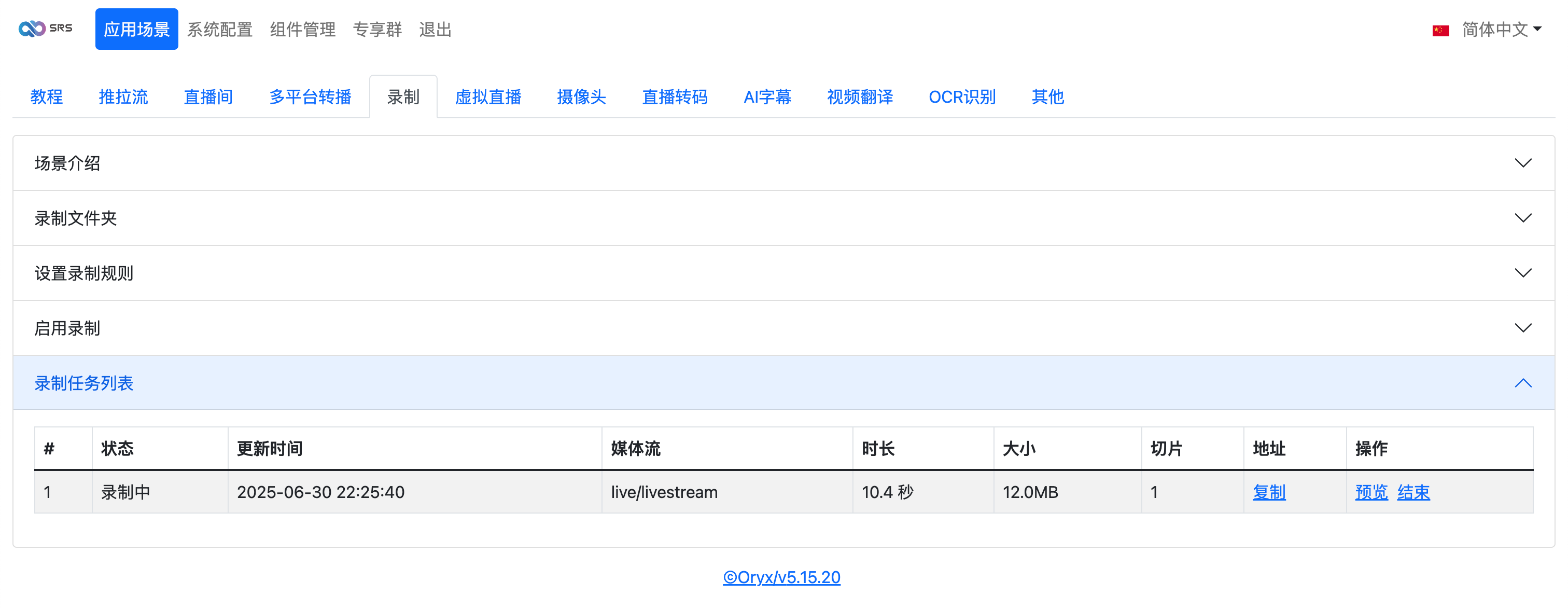Select the 应用场景 navigation item
Viewport: 1568px width, 609px height.
pos(136,29)
